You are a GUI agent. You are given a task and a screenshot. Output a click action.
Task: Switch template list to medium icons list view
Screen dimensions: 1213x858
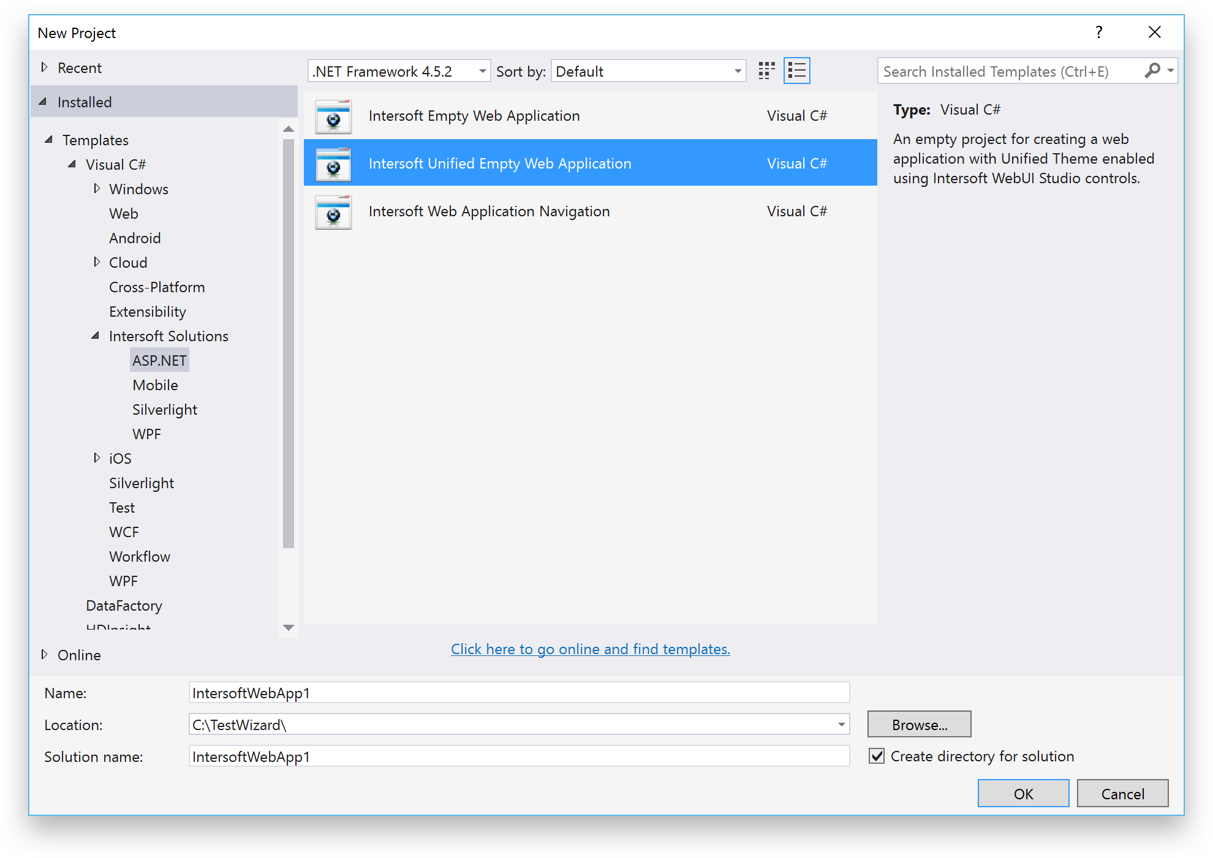(797, 71)
